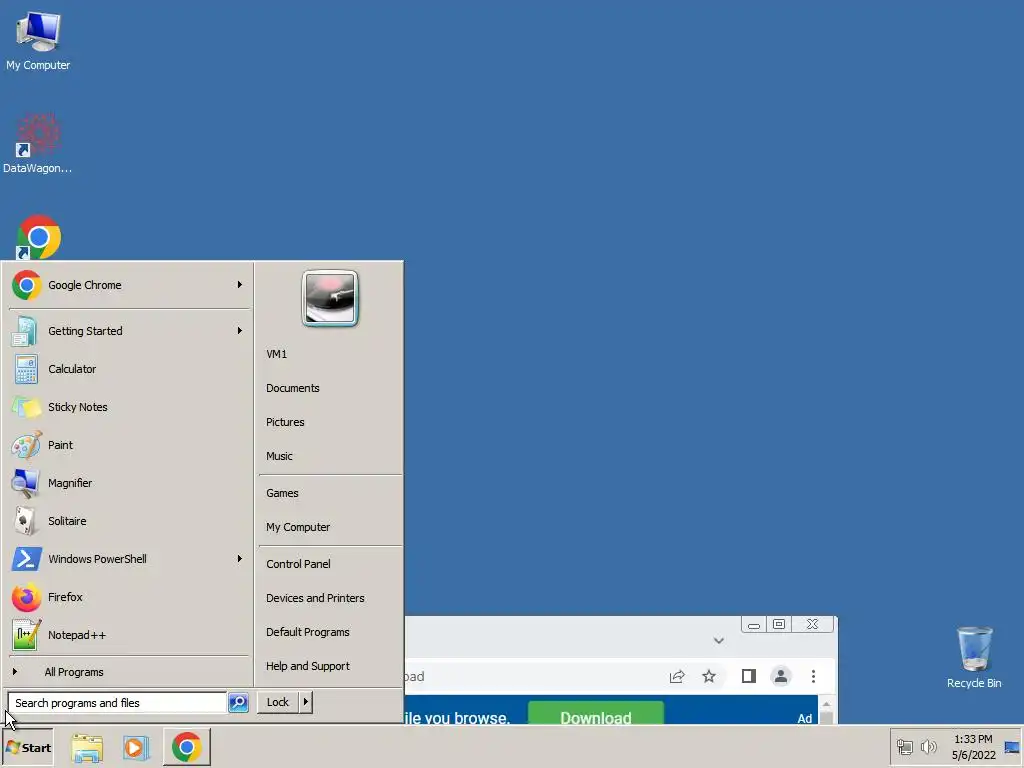Click the volume speaker tray icon

point(928,747)
